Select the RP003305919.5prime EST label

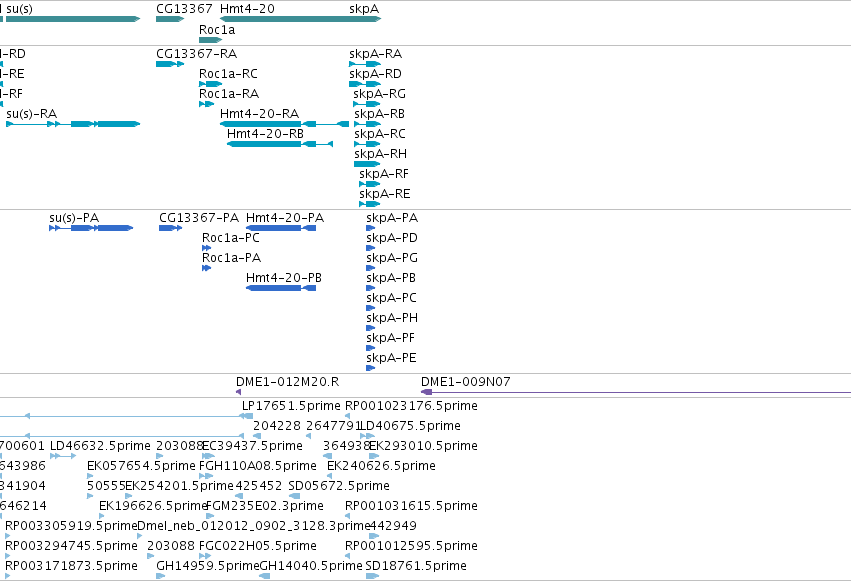[x=71, y=527]
